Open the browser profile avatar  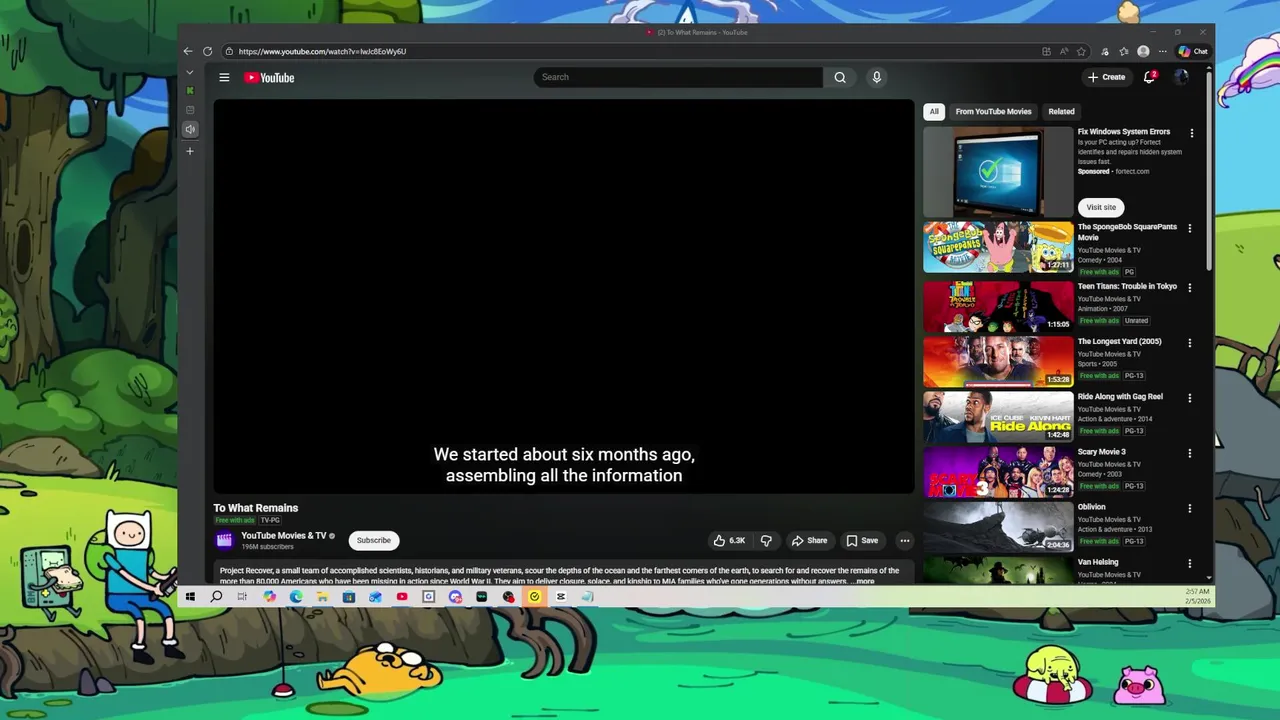coord(1143,51)
